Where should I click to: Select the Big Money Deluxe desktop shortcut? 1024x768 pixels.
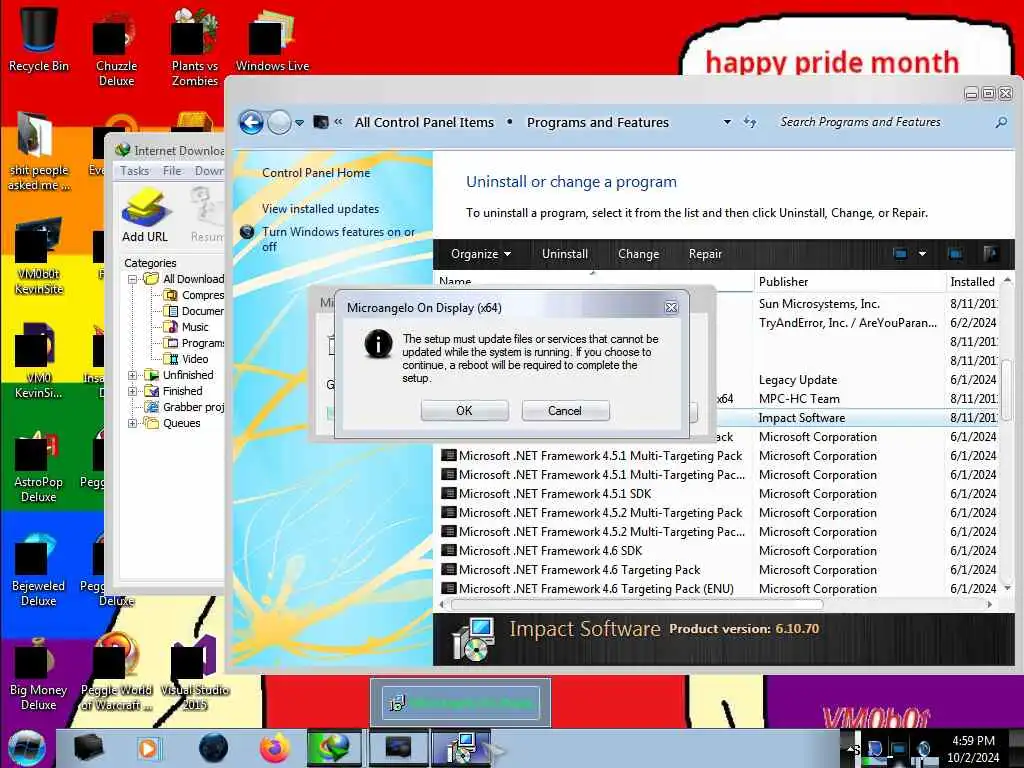[x=39, y=674]
